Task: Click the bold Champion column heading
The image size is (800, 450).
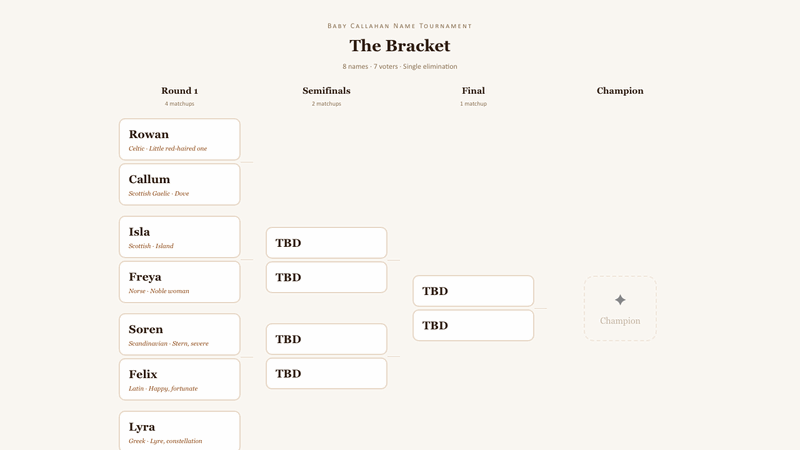Action: point(620,91)
